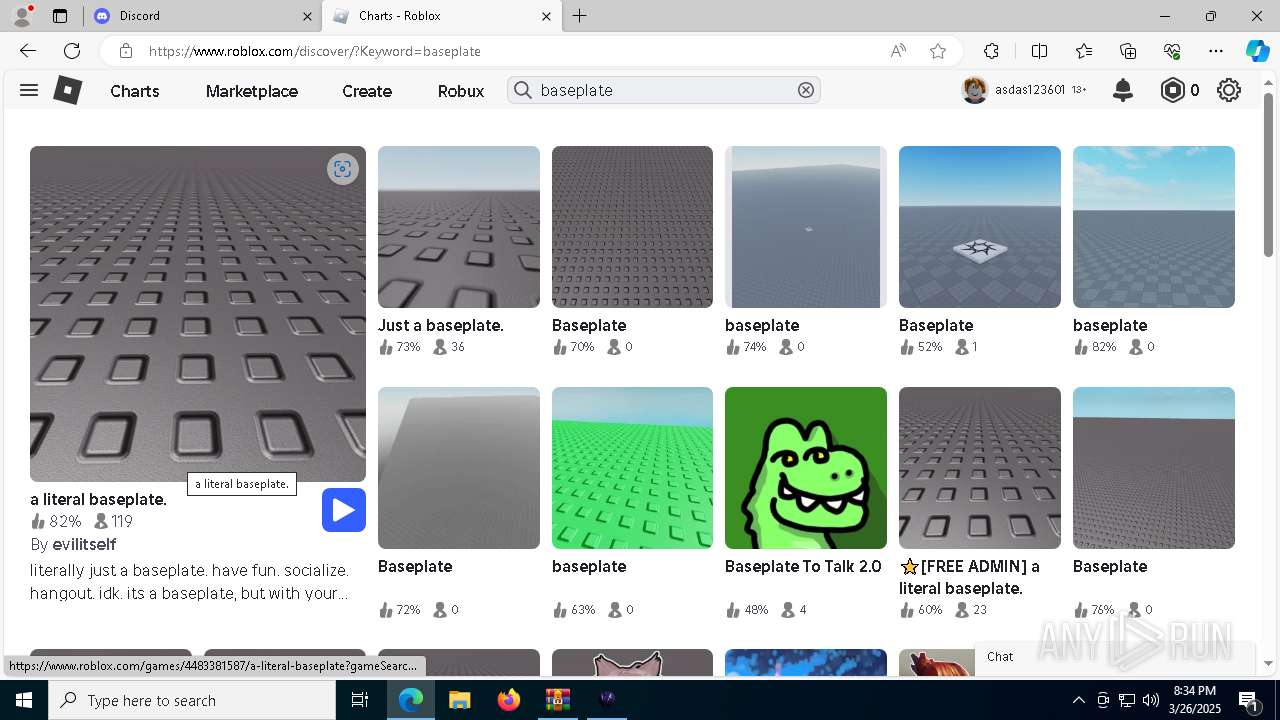This screenshot has width=1280, height=720.
Task: Select the Charts - Roblox tab
Action: [443, 16]
